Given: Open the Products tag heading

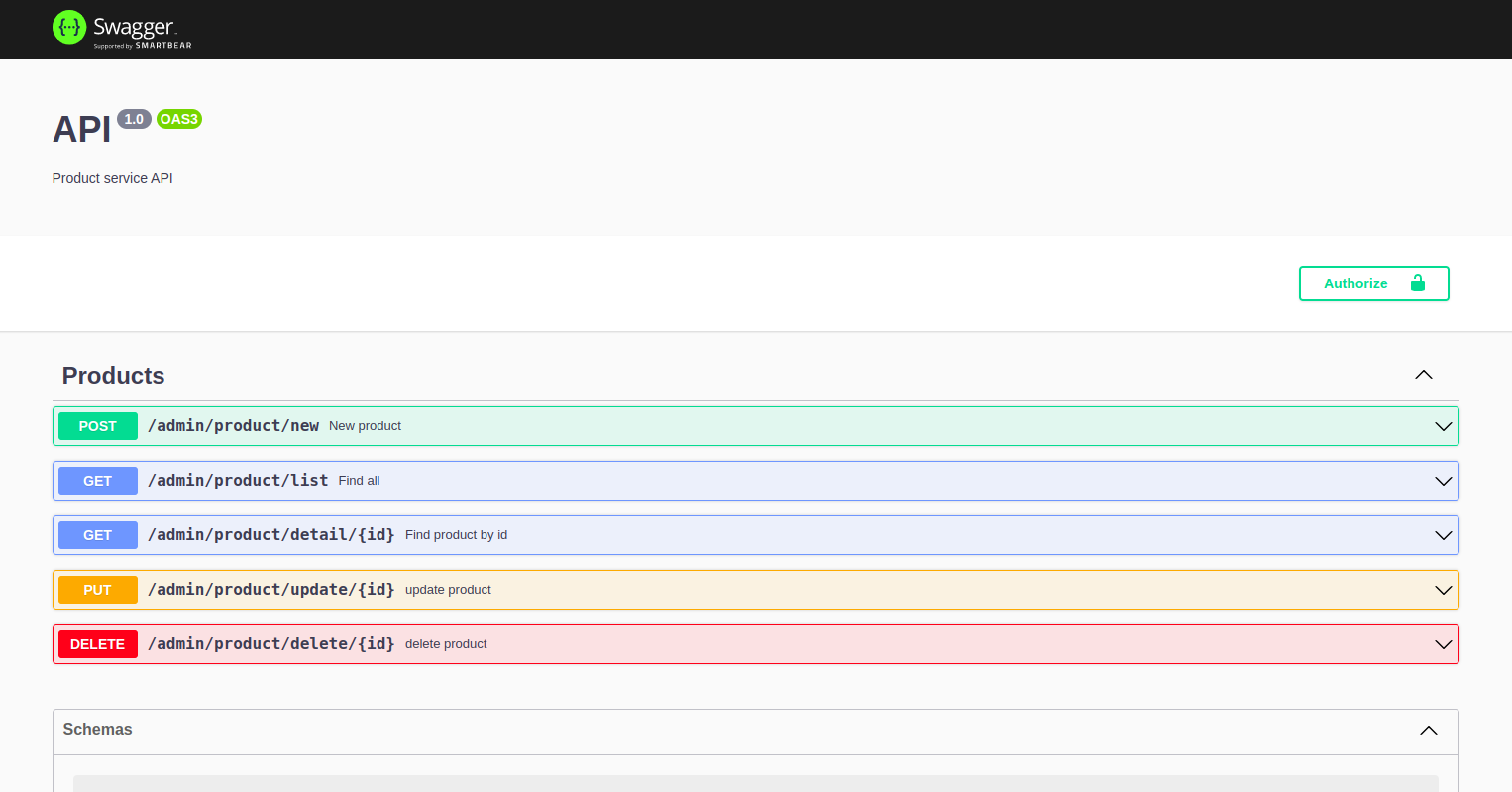Looking at the screenshot, I should coord(114,376).
